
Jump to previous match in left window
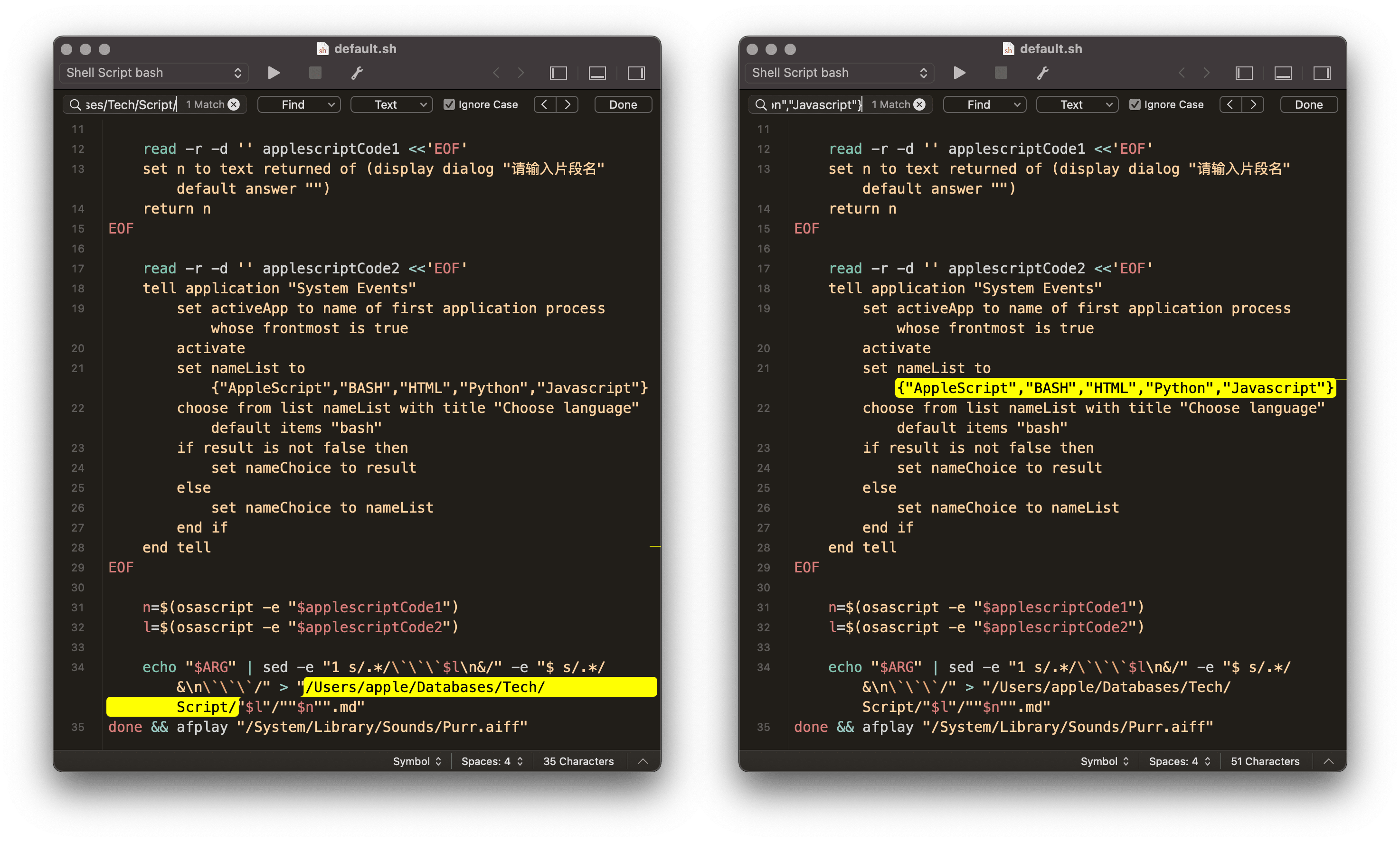coord(544,104)
